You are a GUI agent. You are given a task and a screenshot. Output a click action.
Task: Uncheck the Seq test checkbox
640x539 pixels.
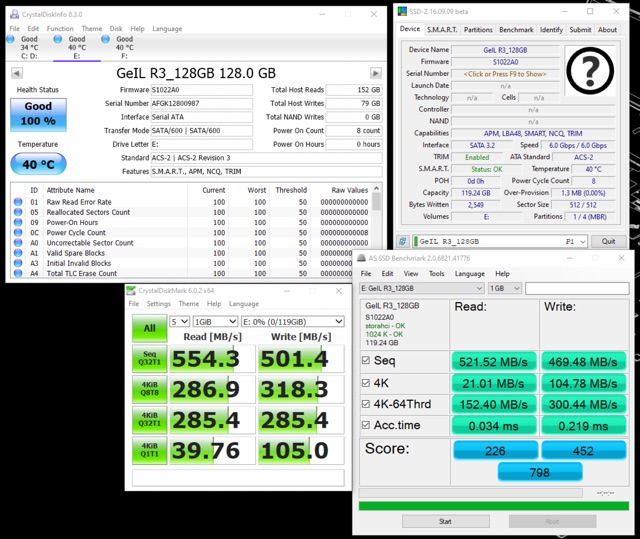(366, 361)
